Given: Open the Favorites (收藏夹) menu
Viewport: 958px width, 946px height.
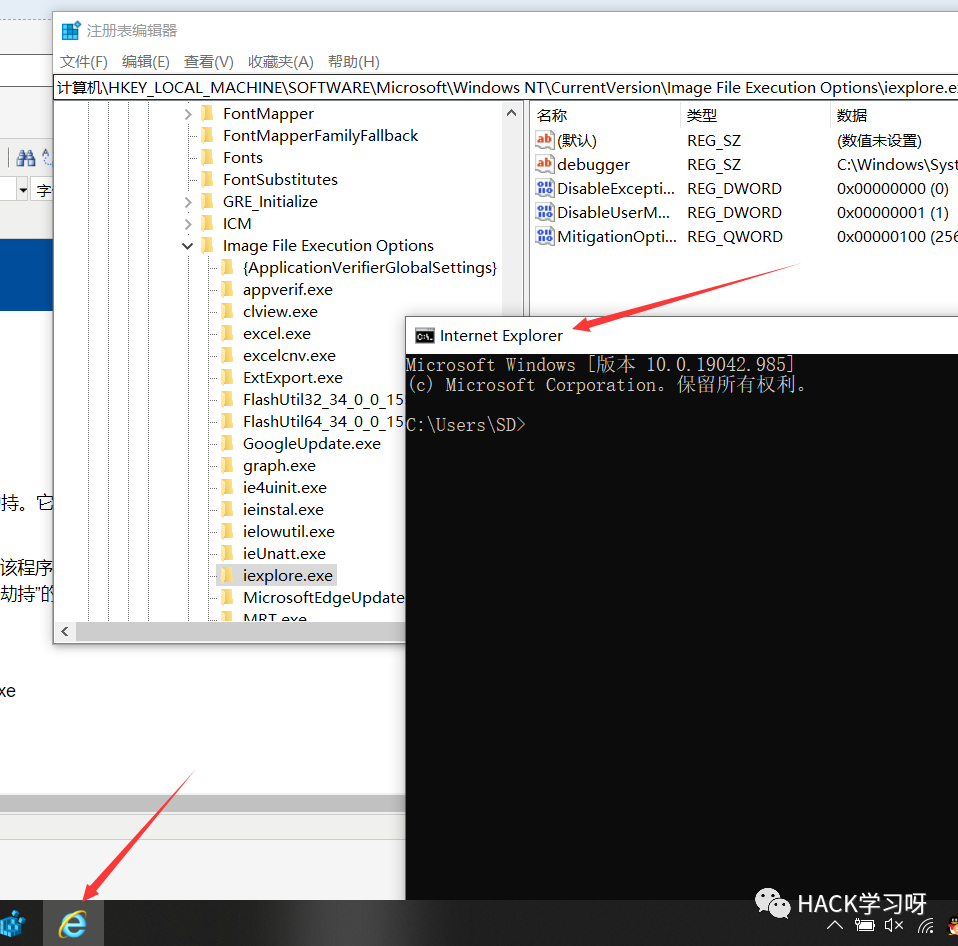Looking at the screenshot, I should tap(280, 62).
